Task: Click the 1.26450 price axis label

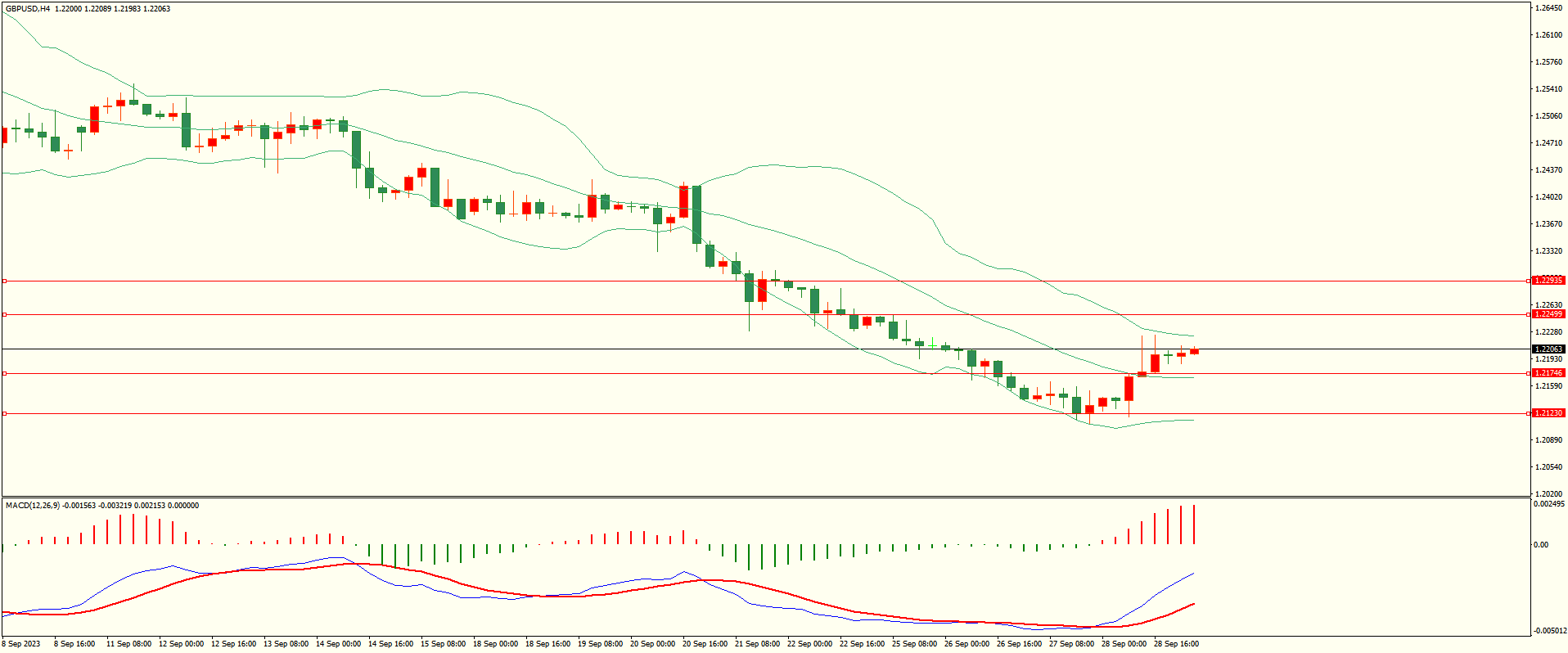Action: click(x=1548, y=8)
